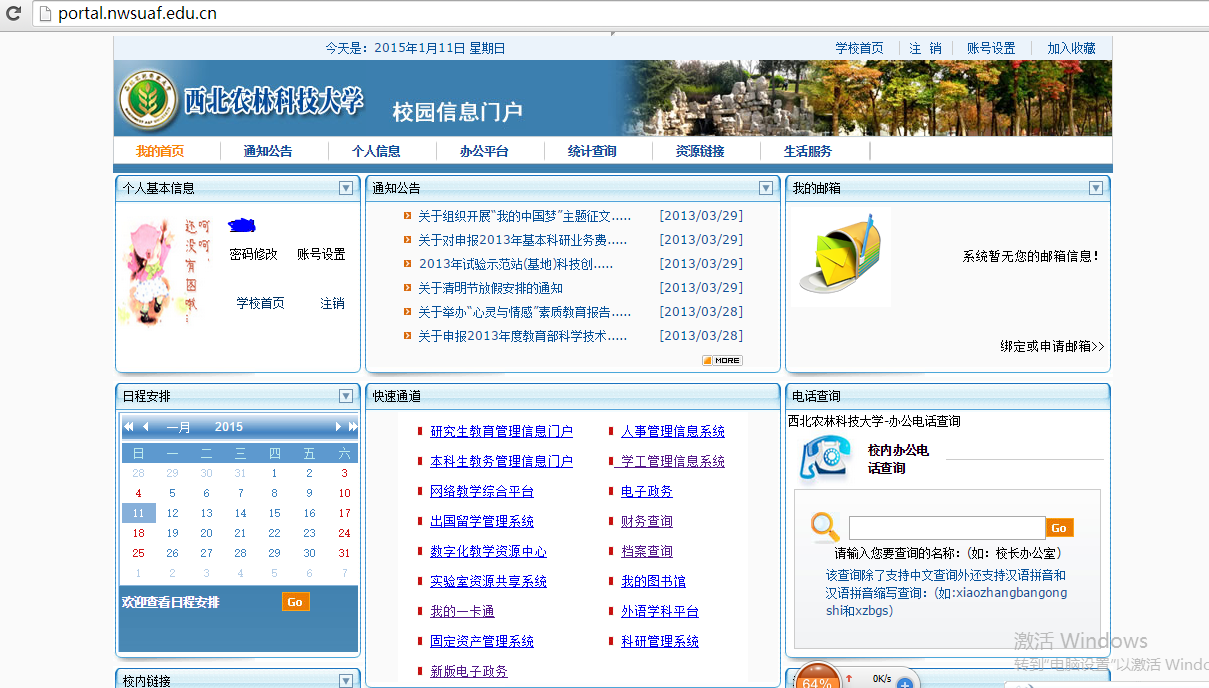Open the 生活服务 navigation tab
This screenshot has height=688, width=1209.
click(x=808, y=151)
